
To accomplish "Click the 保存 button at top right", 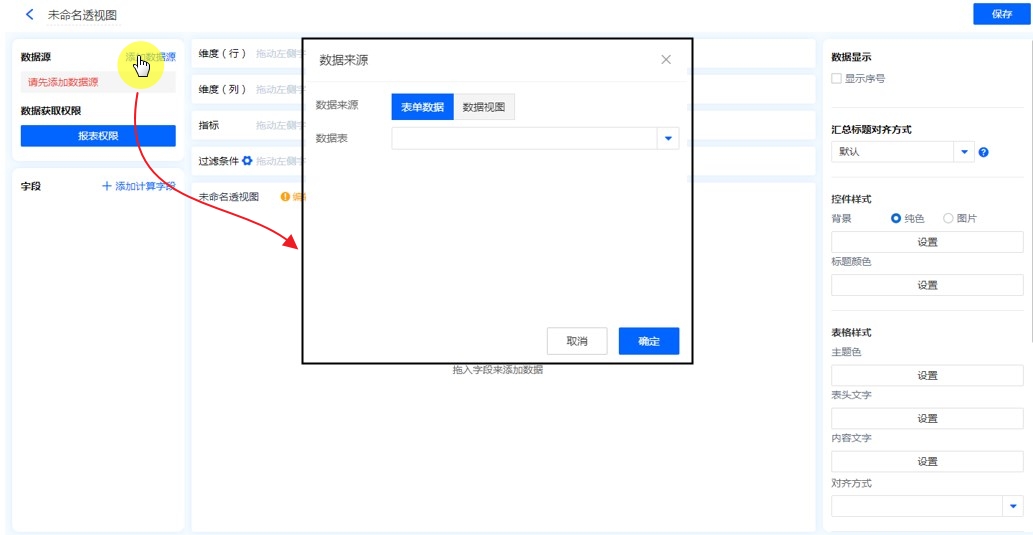I will click(1001, 14).
